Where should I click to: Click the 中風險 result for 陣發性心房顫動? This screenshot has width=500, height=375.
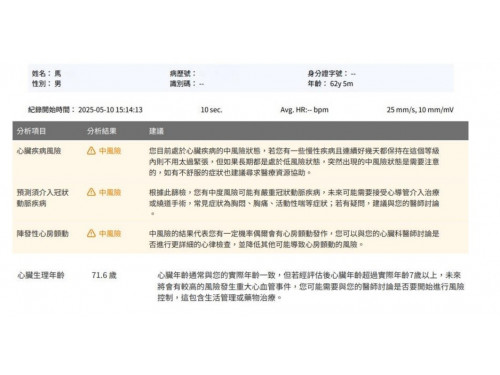[110, 233]
